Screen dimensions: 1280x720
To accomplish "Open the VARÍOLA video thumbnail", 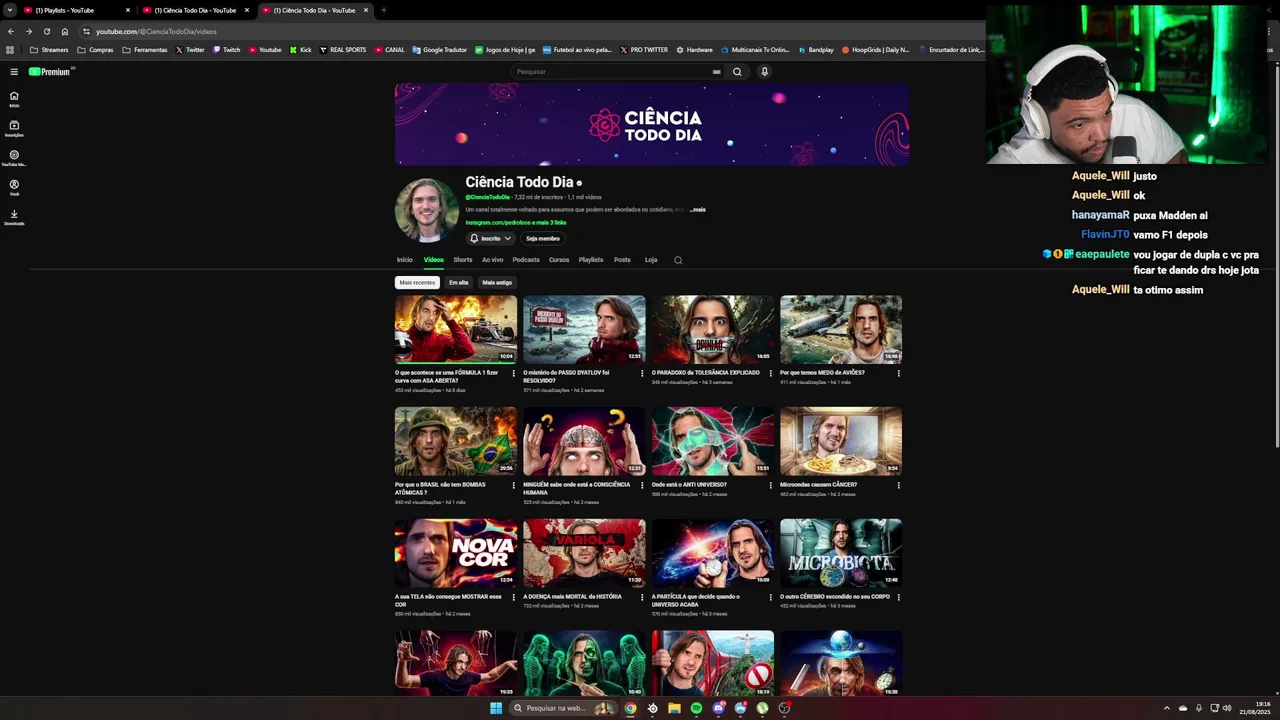I will (x=584, y=553).
